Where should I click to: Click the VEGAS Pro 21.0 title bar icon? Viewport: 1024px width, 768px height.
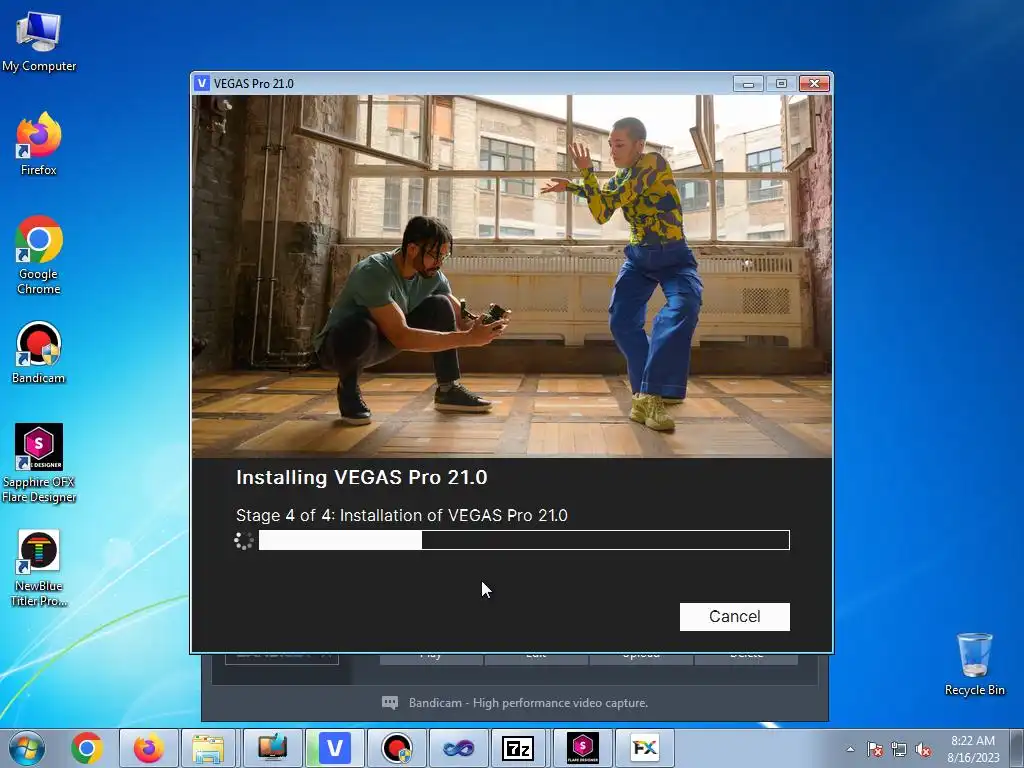click(x=202, y=84)
